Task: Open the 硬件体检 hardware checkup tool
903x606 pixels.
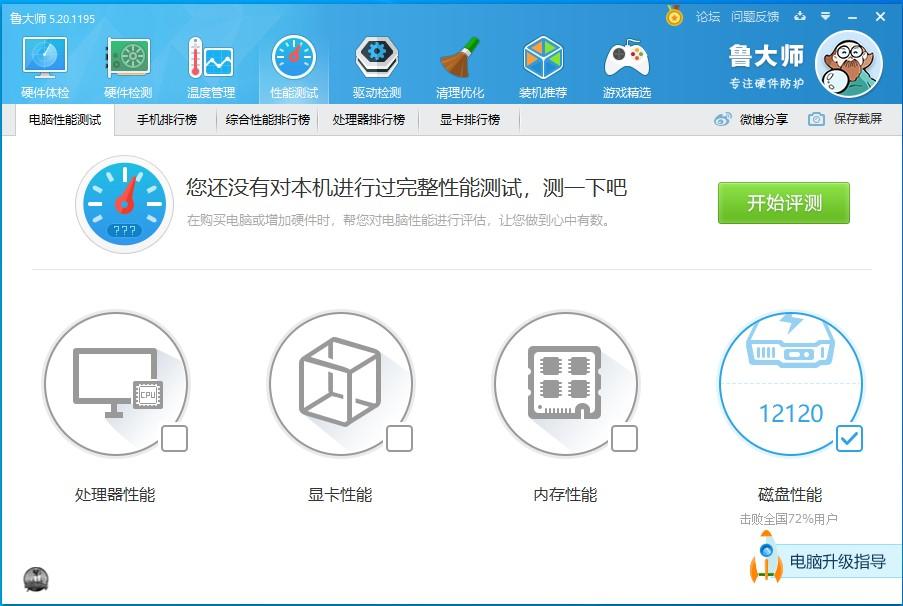Action: coord(44,65)
